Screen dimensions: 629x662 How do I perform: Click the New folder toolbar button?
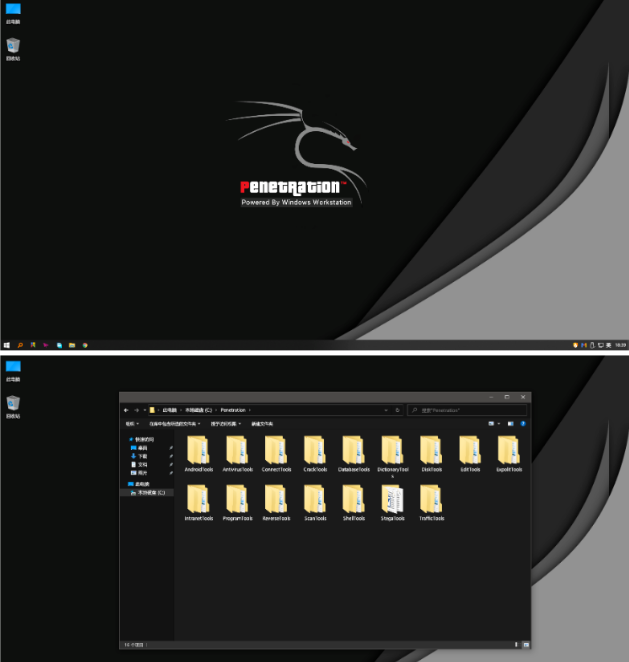[262, 423]
